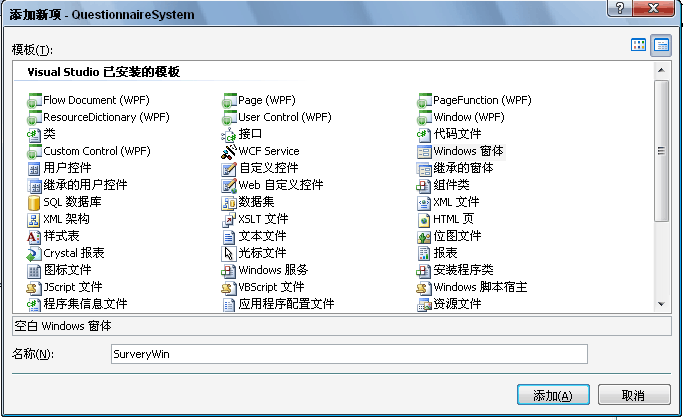Click the template list scroll up arrow
Viewport: 683px width, 420px height.
pyautogui.click(x=662, y=70)
